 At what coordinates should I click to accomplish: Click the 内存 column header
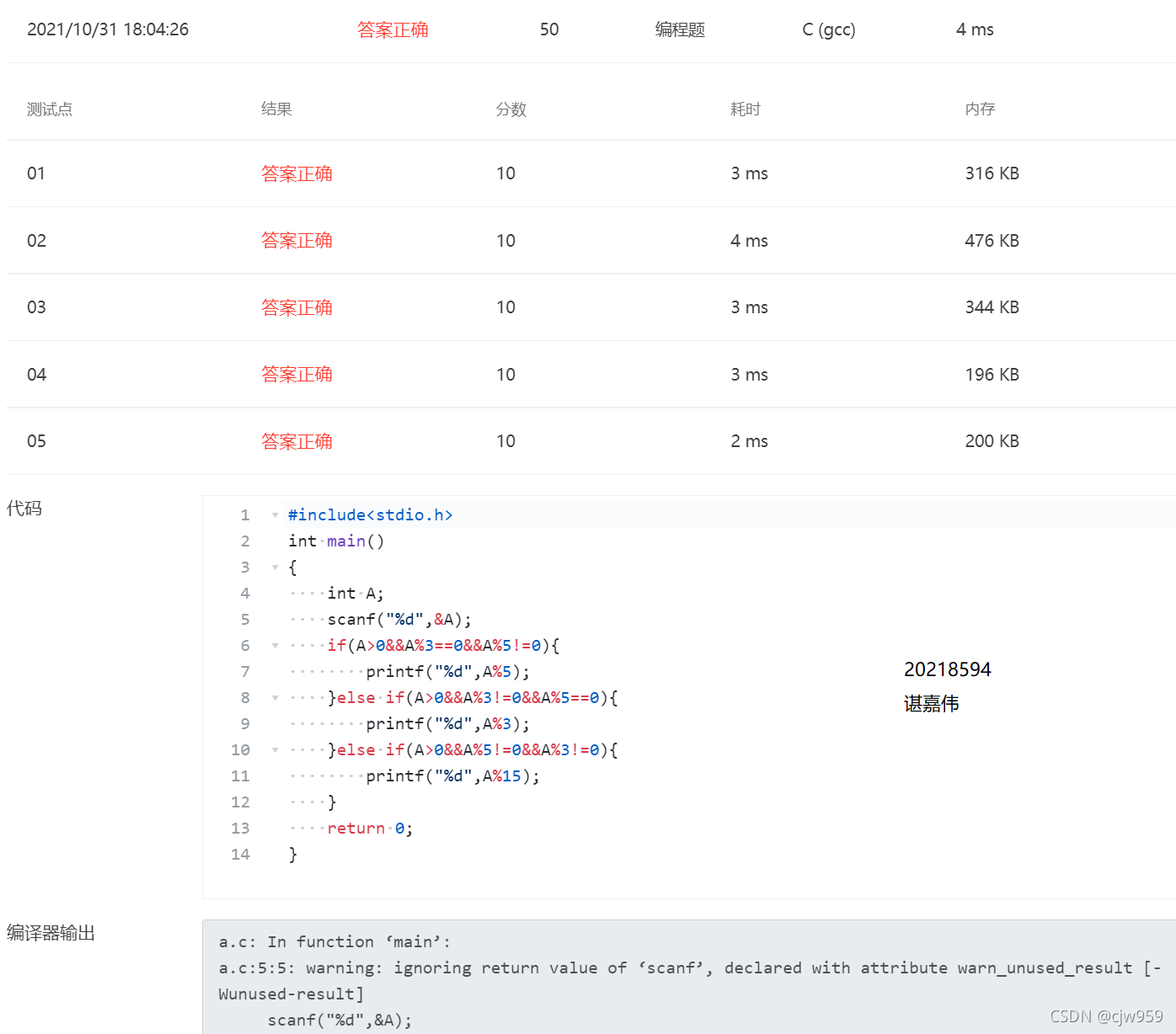click(981, 109)
